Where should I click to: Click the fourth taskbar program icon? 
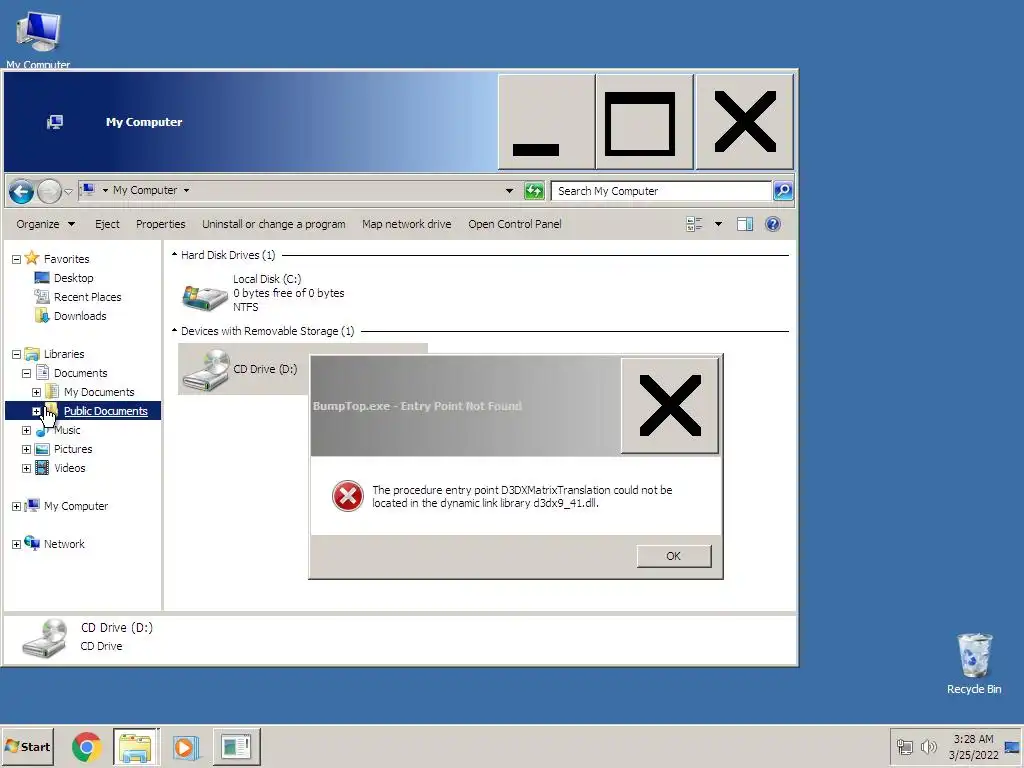point(236,746)
